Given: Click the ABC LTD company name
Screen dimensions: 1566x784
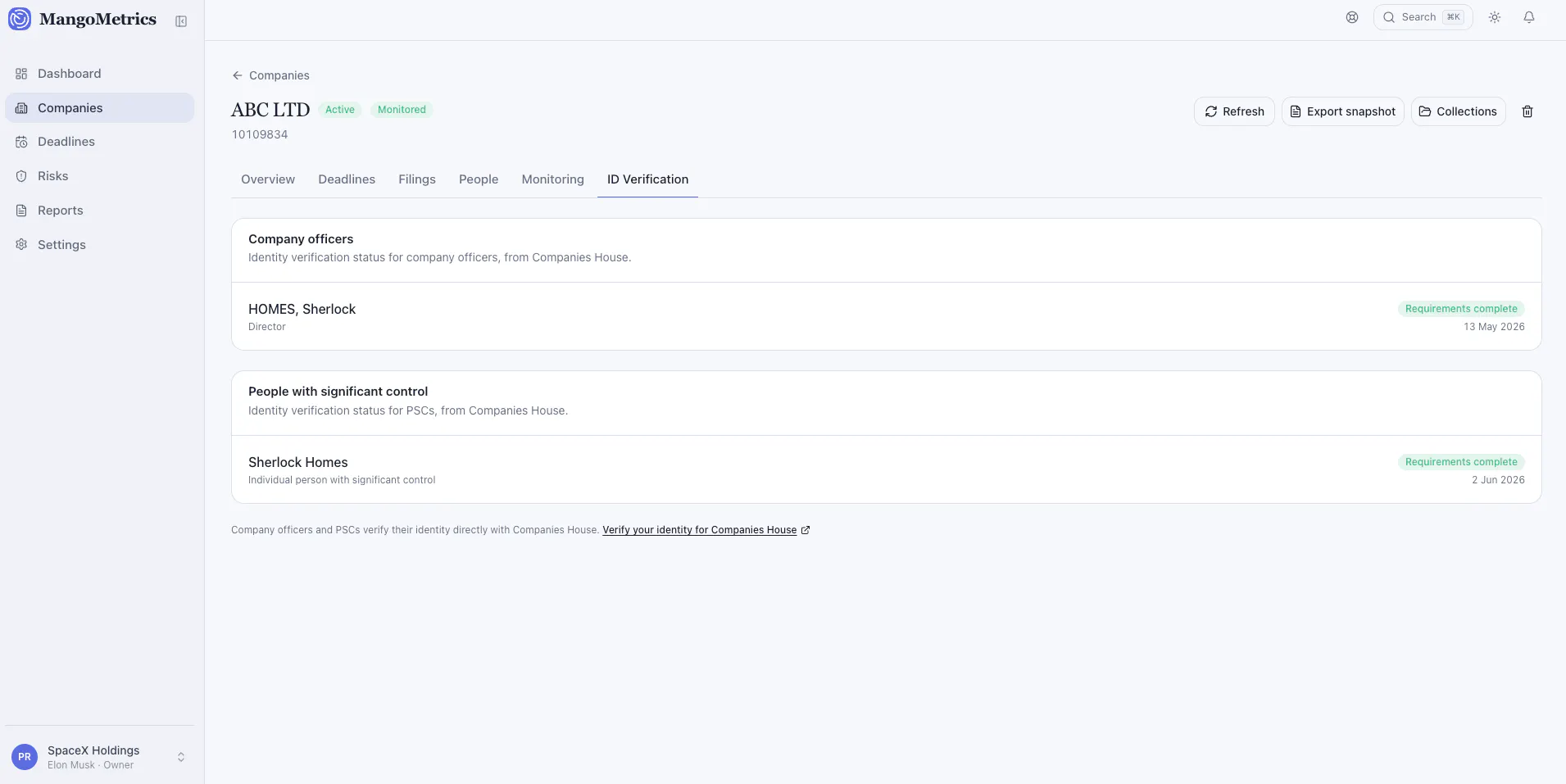Looking at the screenshot, I should (x=270, y=110).
